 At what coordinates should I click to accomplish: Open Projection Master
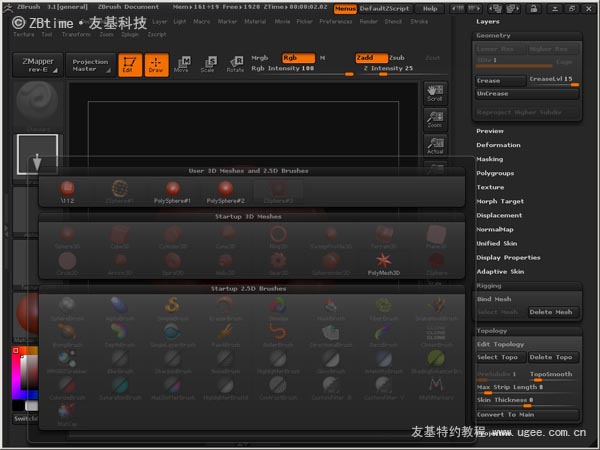(x=90, y=65)
